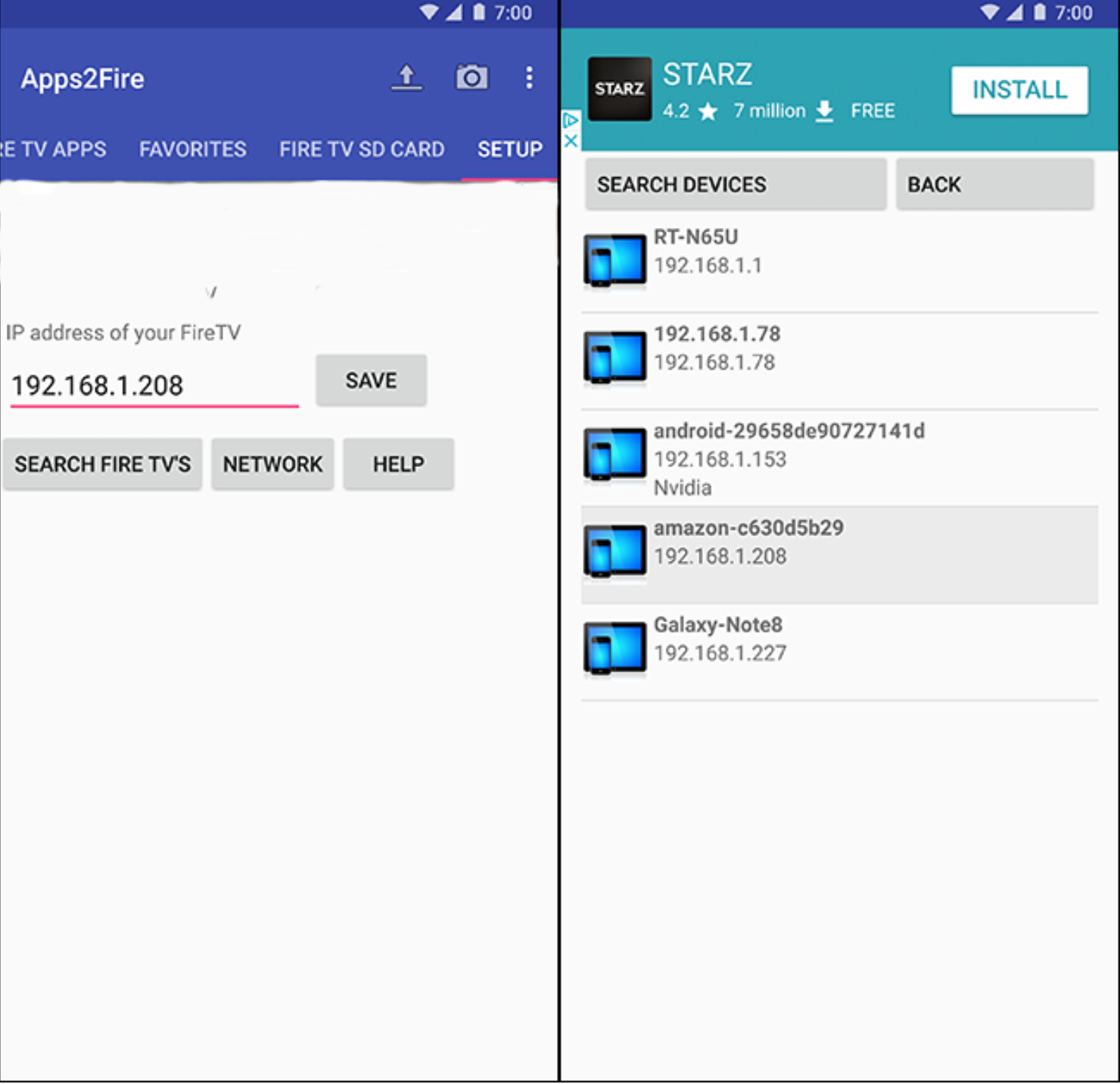Tap the Apps2Fire title
This screenshot has width=1120, height=1084.
pyautogui.click(x=82, y=79)
